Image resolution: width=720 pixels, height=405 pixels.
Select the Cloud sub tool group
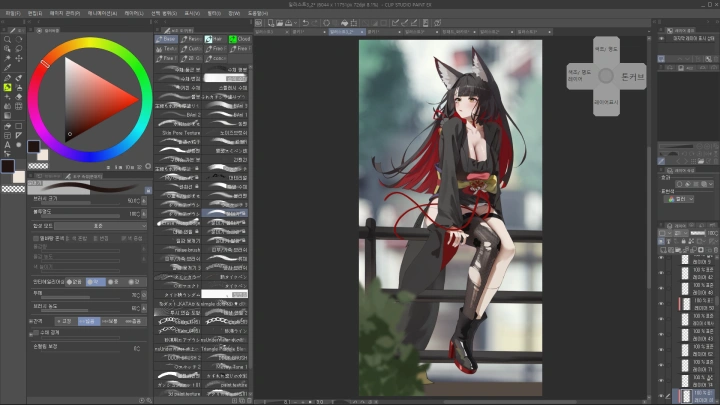pyautogui.click(x=240, y=39)
